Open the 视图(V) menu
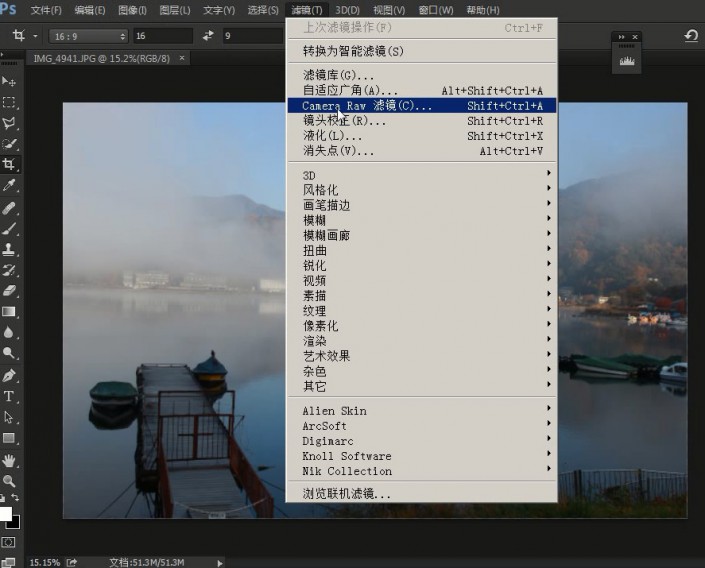This screenshot has height=568, width=705. pyautogui.click(x=389, y=10)
